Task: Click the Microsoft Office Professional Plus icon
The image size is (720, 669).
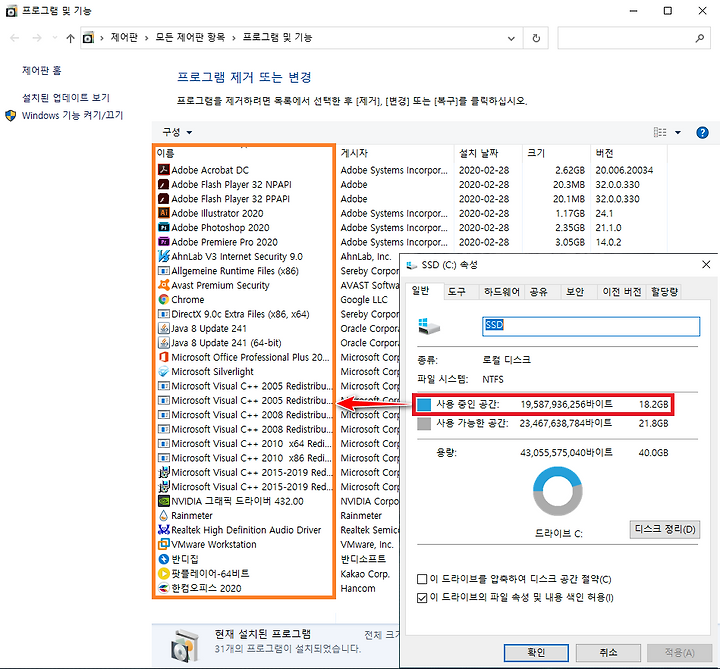Action: 163,357
